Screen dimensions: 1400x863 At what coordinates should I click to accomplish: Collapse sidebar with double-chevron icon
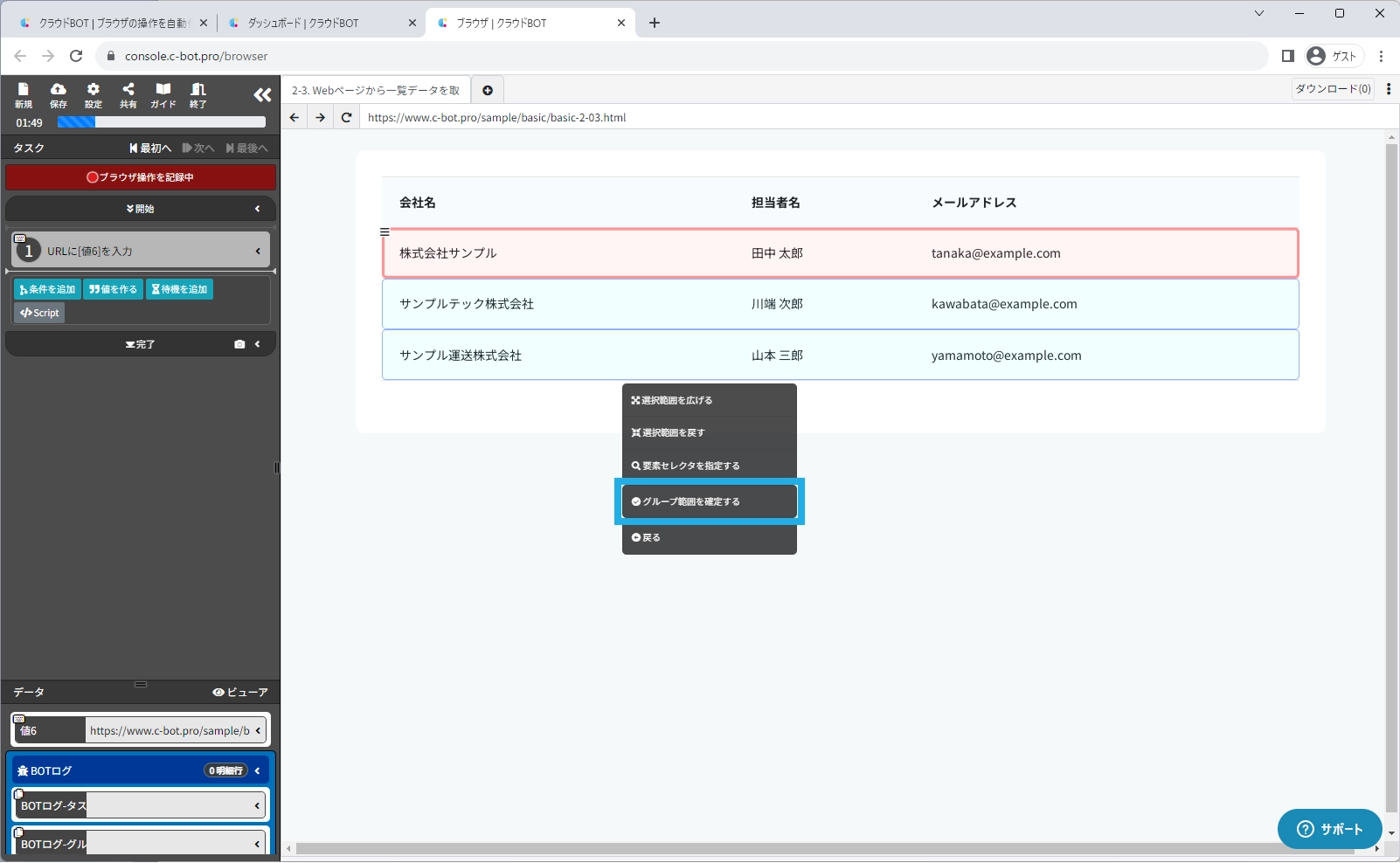click(x=262, y=95)
